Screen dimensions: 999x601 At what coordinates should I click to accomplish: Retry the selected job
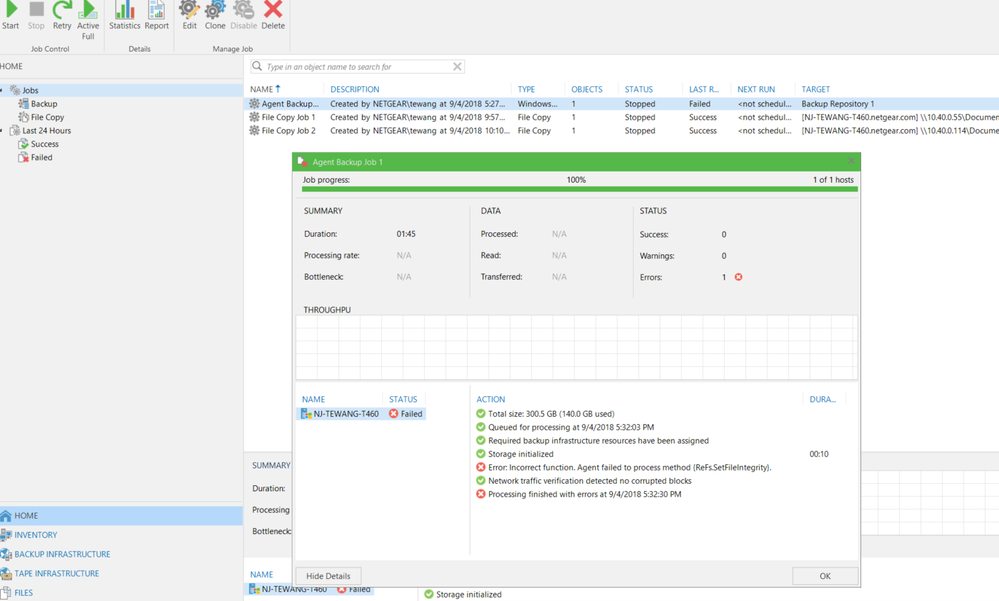point(62,16)
